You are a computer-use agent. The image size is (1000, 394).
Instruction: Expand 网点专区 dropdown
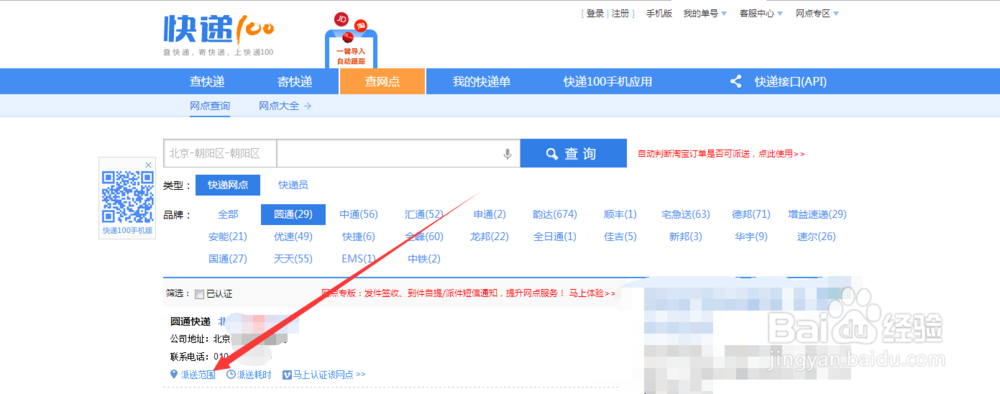pos(817,13)
